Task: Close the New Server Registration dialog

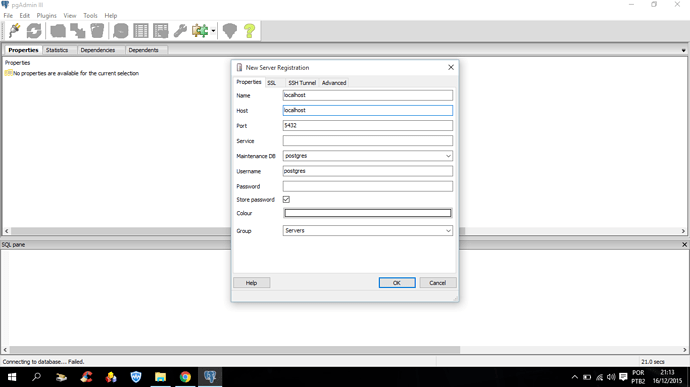Action: 451,67
